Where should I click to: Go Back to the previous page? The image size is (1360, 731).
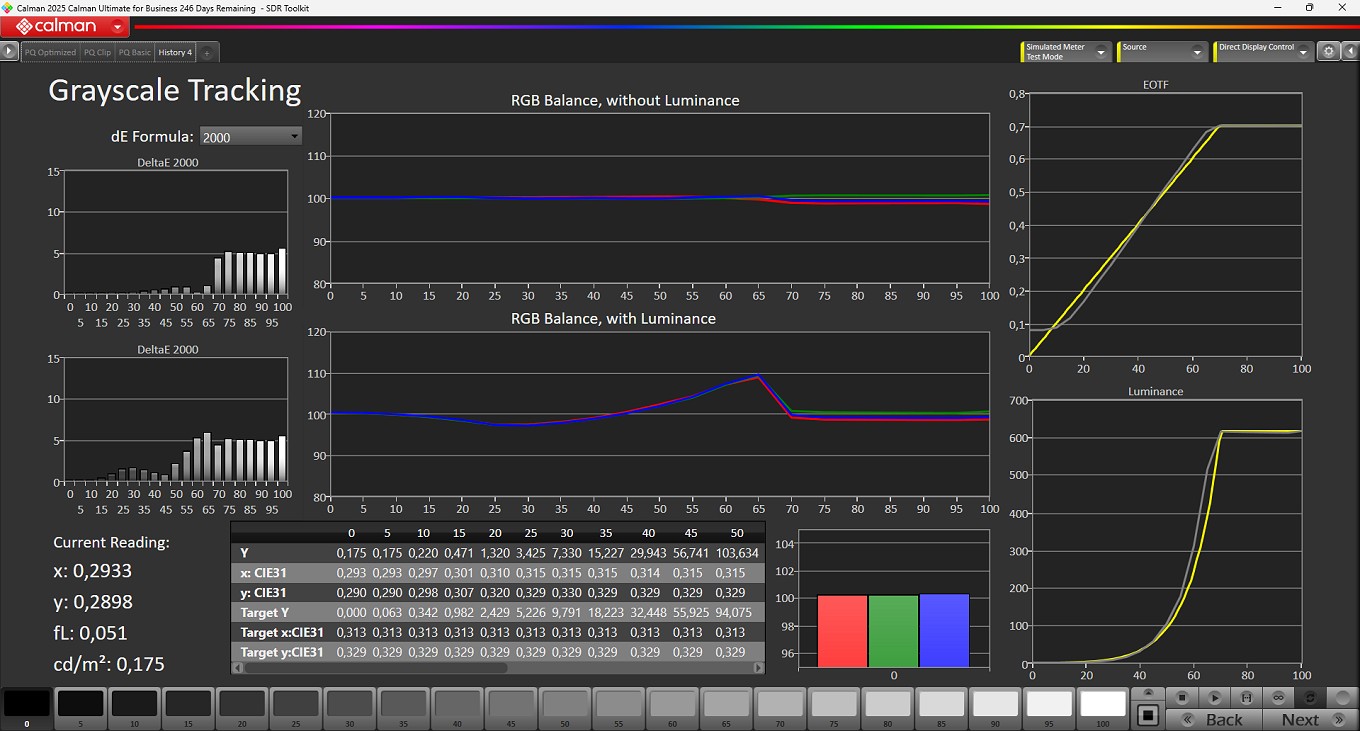point(1214,719)
